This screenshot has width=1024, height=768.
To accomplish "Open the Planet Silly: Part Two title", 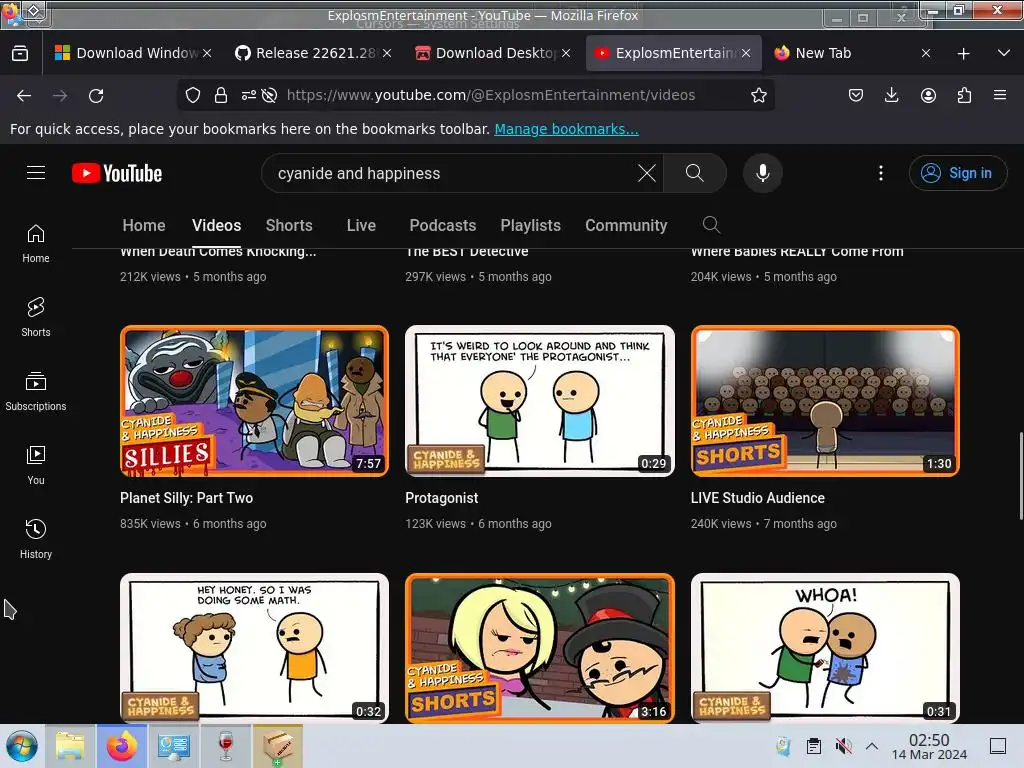I will click(x=186, y=498).
